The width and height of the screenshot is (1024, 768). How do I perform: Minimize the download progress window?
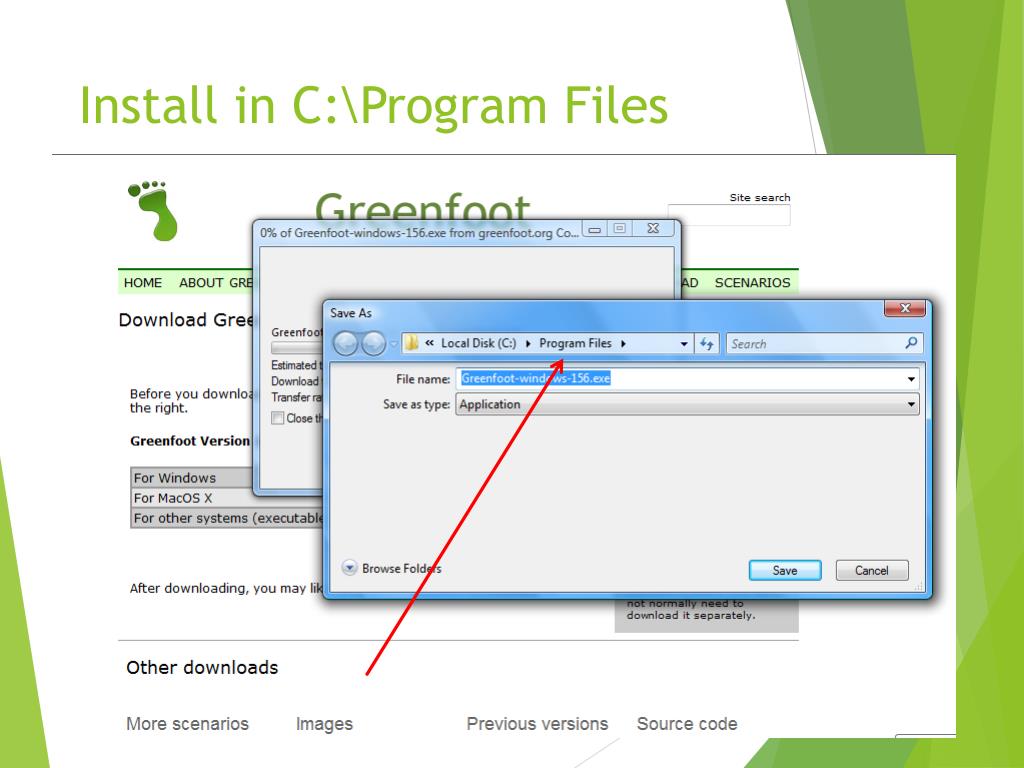tap(595, 229)
